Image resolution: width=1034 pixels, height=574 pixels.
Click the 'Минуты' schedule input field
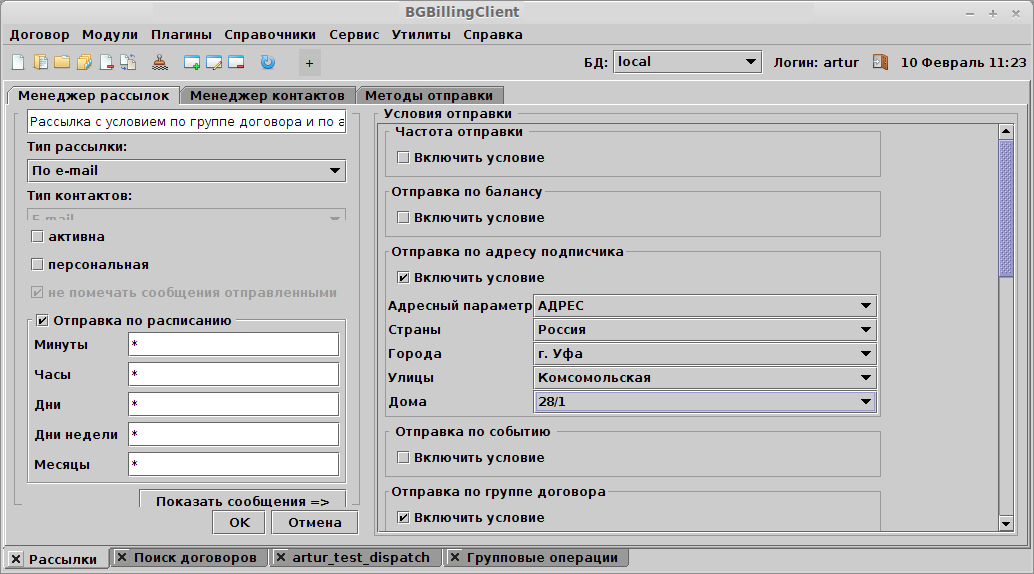pyautogui.click(x=233, y=345)
